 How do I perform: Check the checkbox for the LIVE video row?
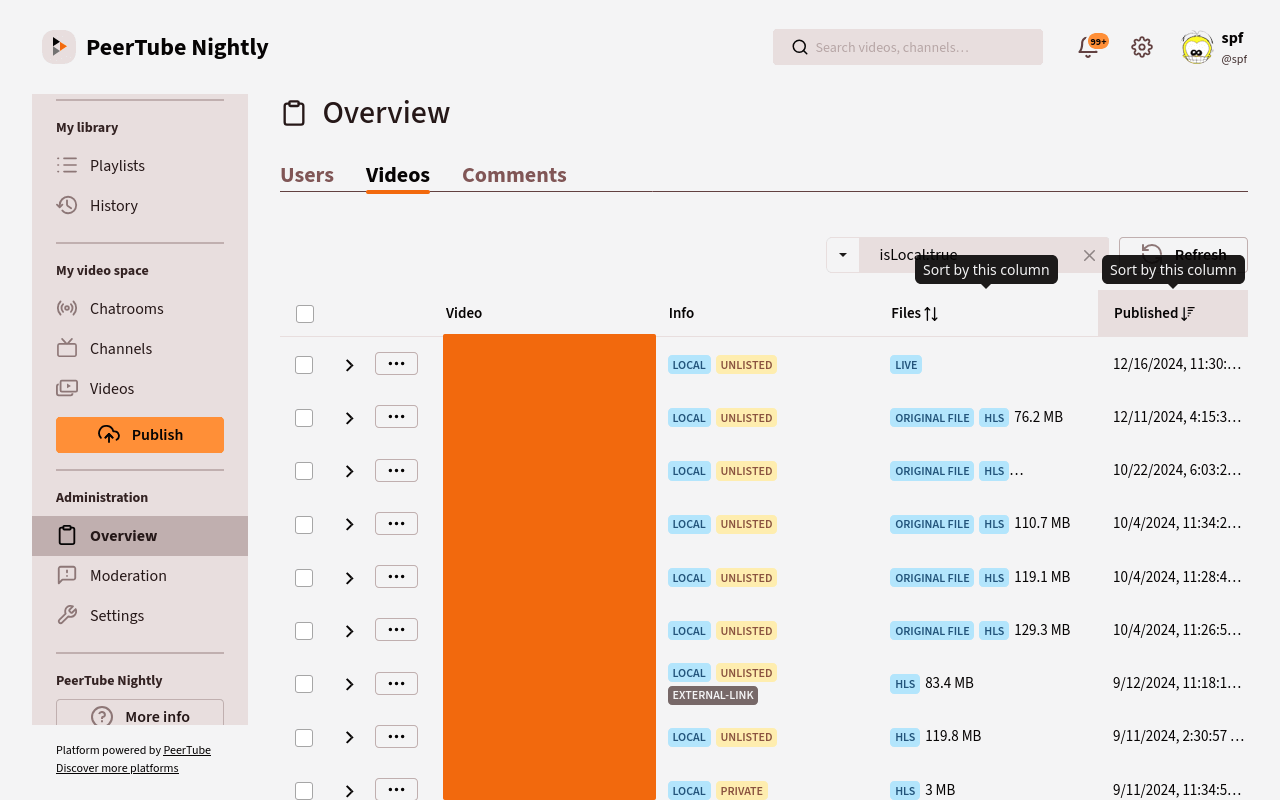[x=304, y=365]
